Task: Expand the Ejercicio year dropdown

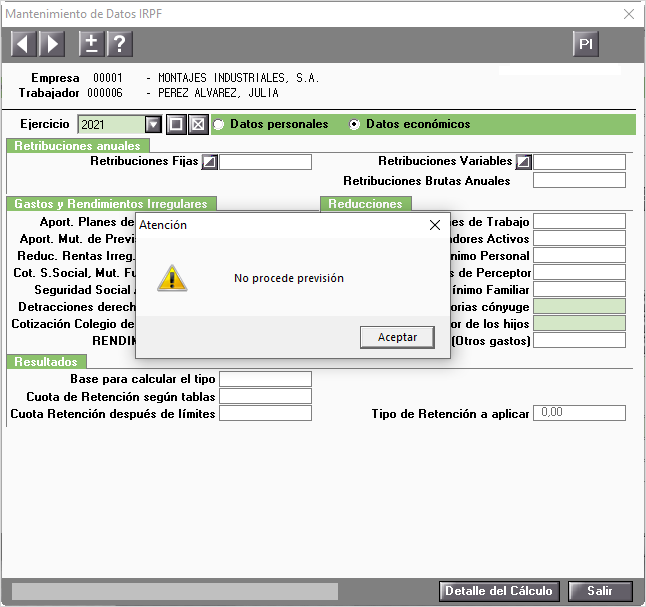Action: click(x=153, y=124)
